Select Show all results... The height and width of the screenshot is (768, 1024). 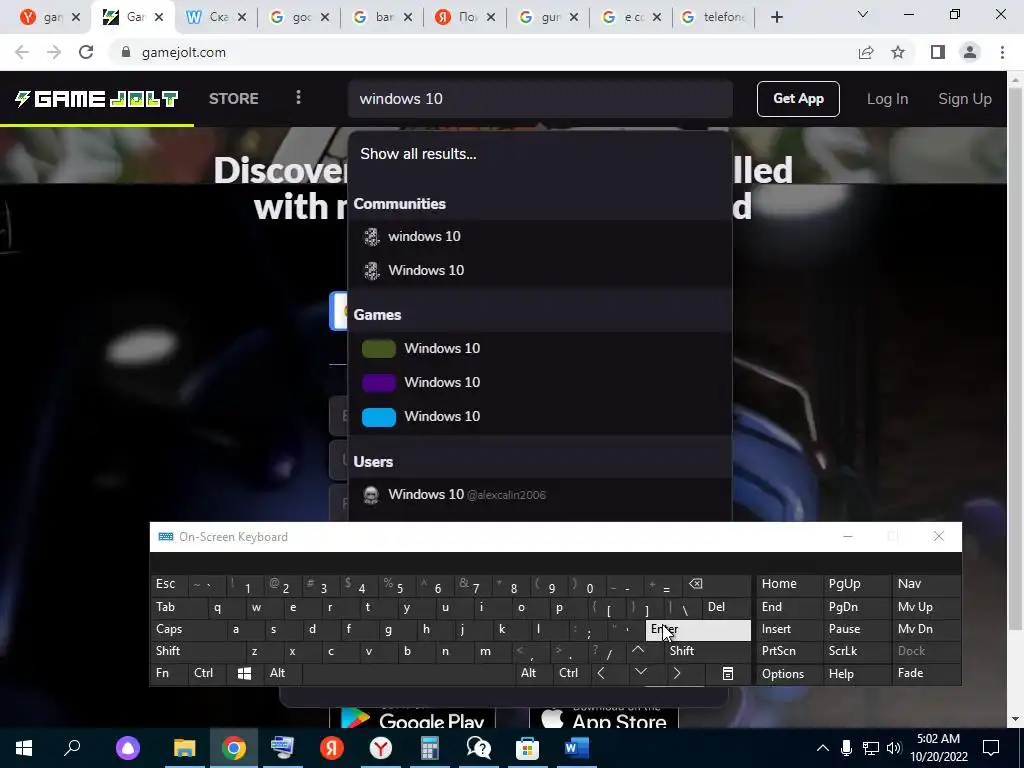pyautogui.click(x=540, y=154)
